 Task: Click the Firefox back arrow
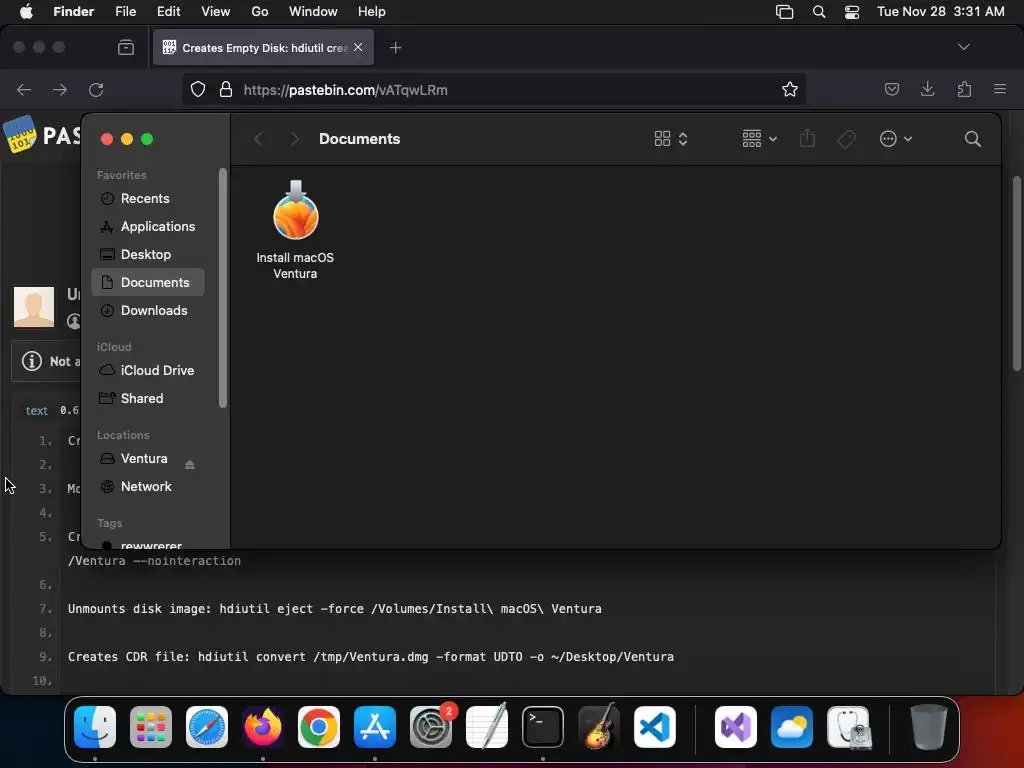click(x=24, y=90)
